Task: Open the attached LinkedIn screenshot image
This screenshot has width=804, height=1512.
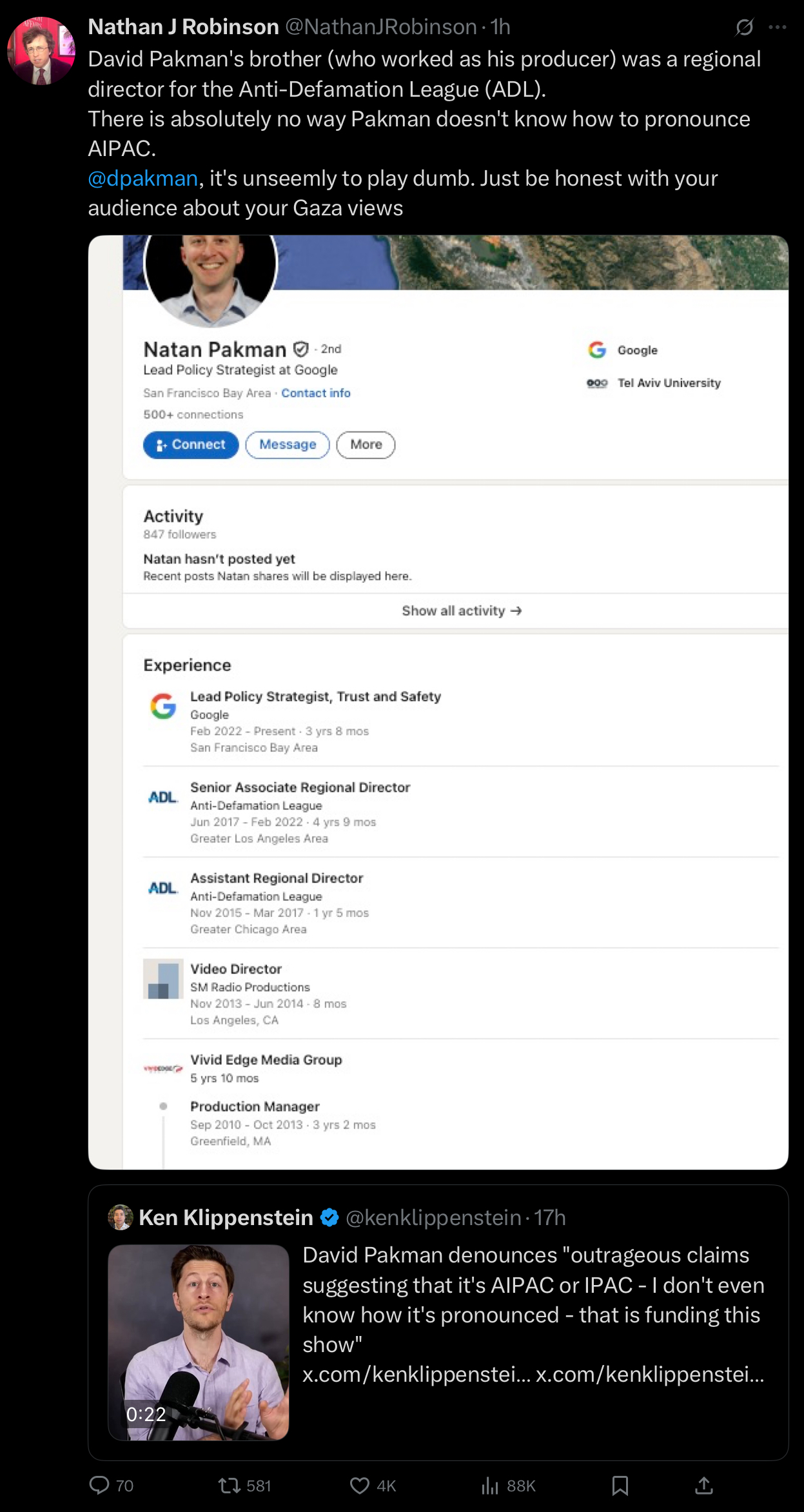Action: pyautogui.click(x=438, y=702)
